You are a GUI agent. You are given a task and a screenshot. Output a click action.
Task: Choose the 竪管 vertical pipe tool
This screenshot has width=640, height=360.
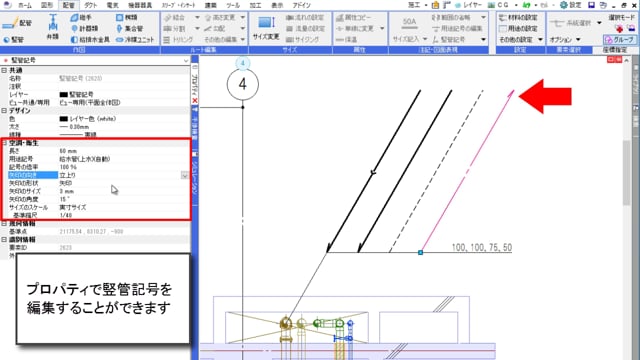(13, 40)
